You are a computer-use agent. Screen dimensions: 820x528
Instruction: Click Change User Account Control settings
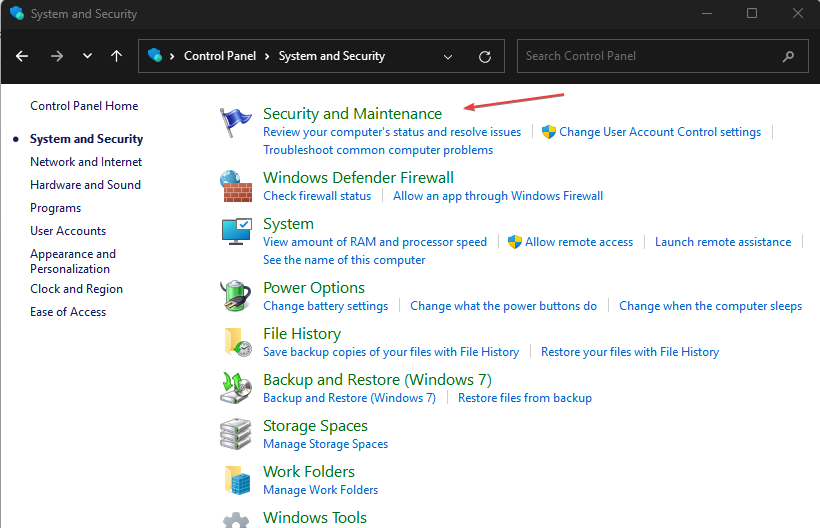pos(660,132)
